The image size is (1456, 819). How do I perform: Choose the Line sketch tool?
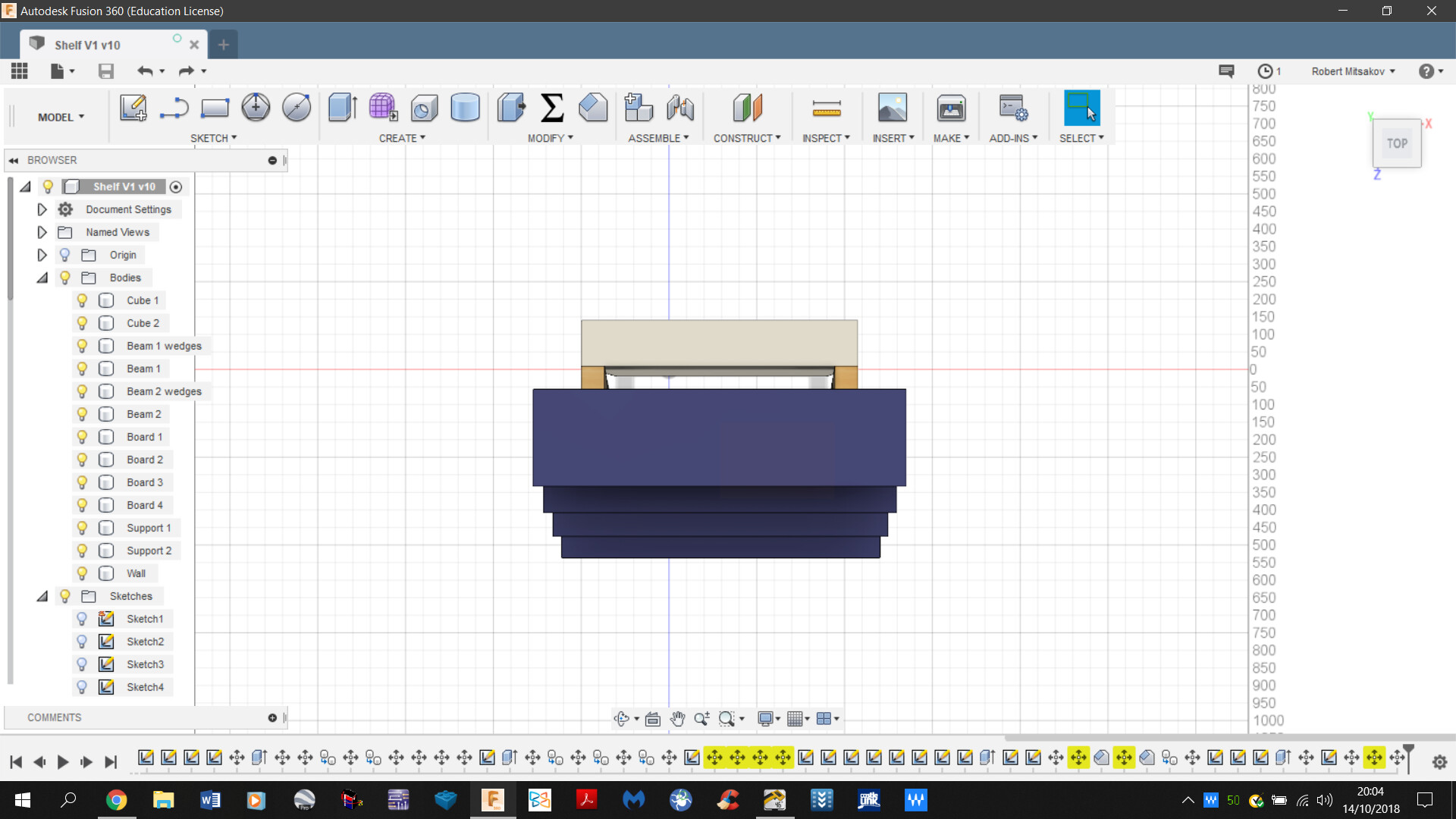pos(174,108)
